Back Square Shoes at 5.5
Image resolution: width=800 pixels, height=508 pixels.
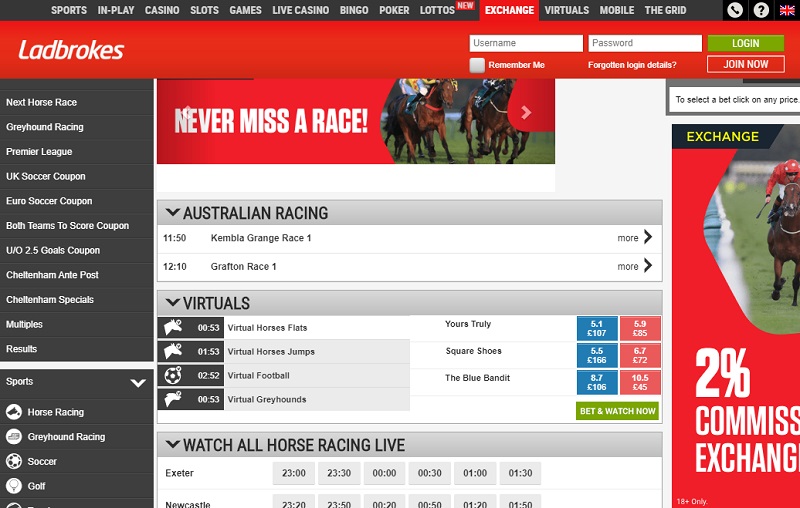pos(597,355)
